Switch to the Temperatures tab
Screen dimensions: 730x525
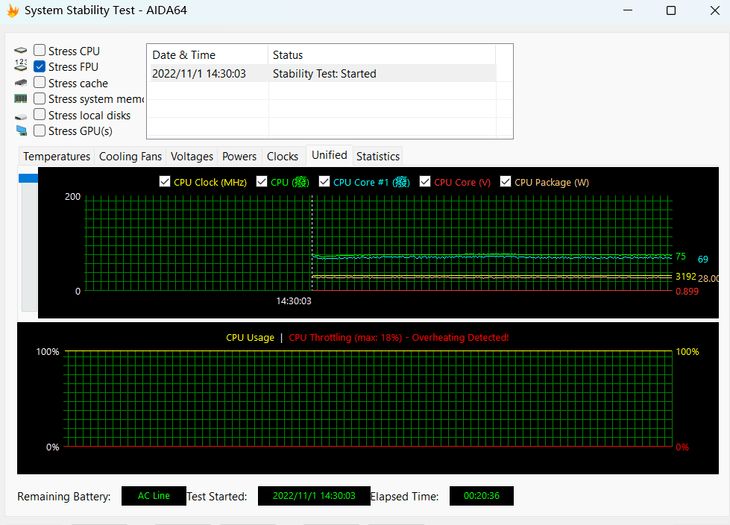(57, 156)
